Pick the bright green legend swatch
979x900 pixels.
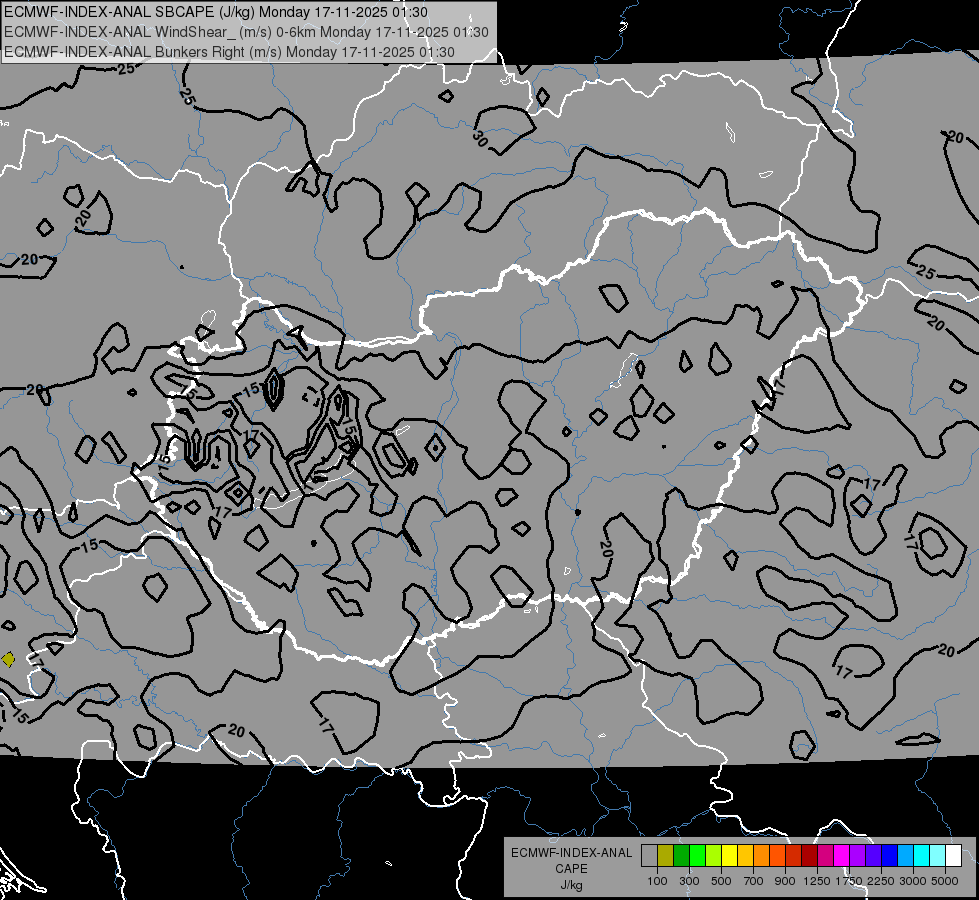697,856
